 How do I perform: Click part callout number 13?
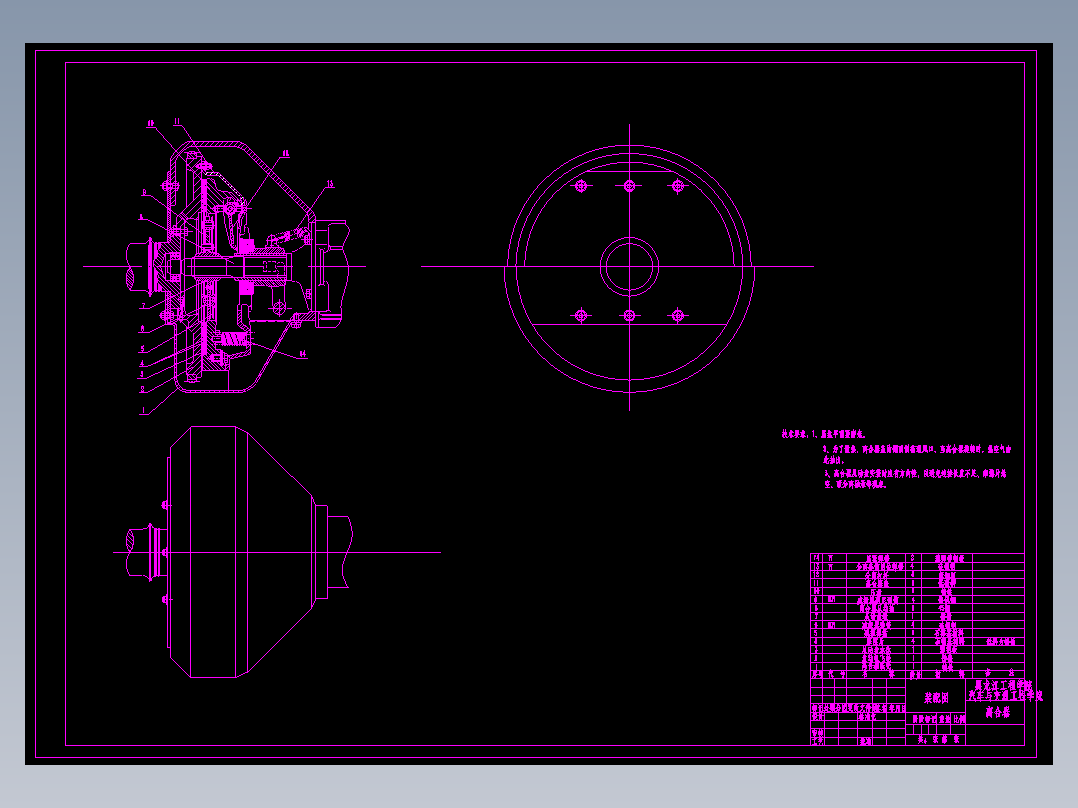[x=330, y=184]
